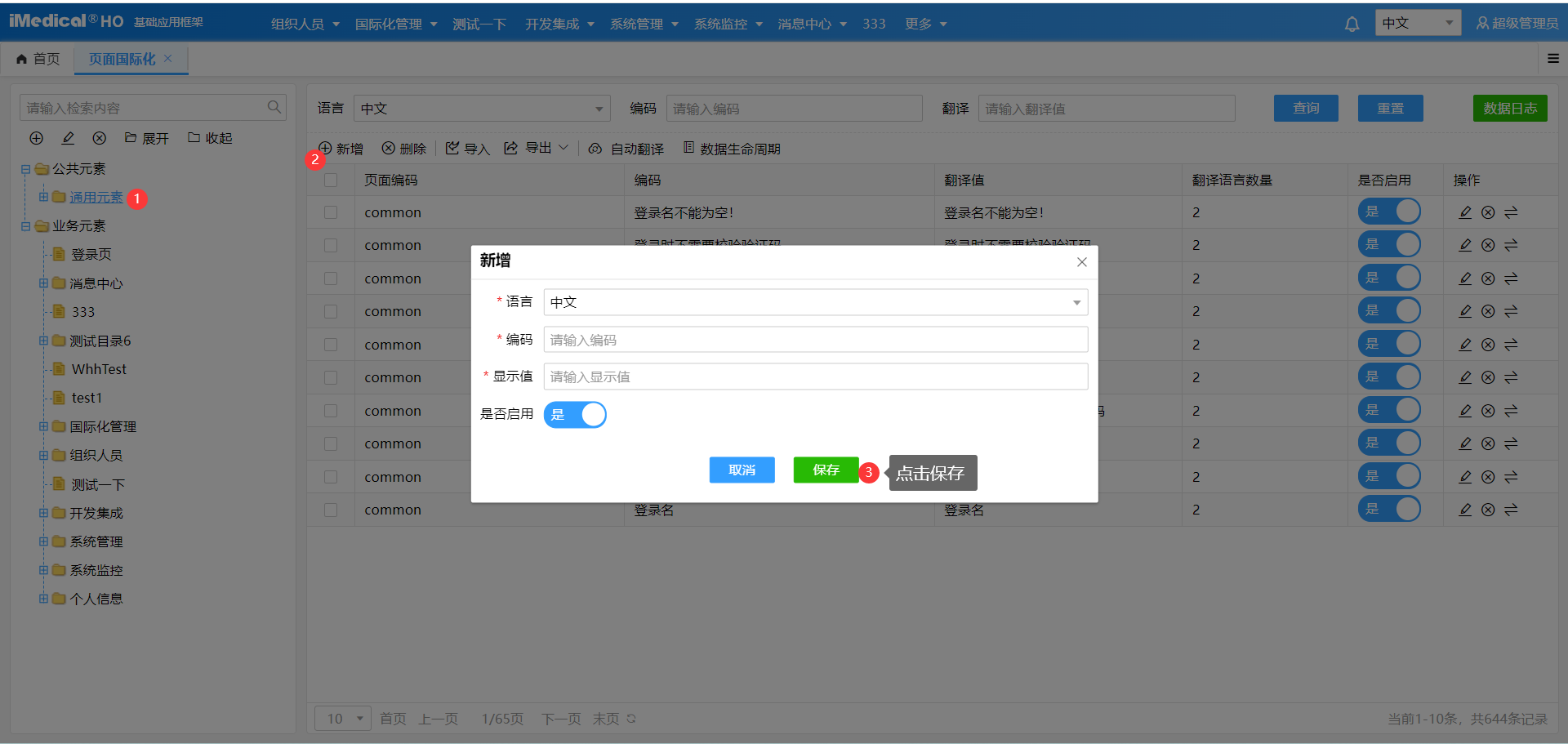Open the 系统监控 top menu

pos(728,24)
